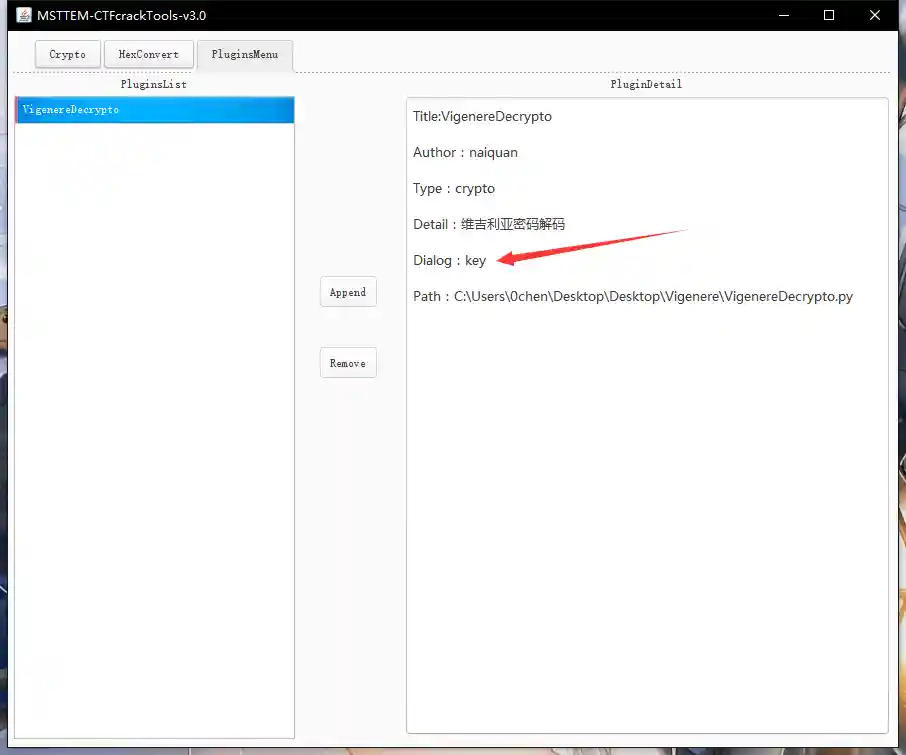Click the PluginDetail heading label
Viewport: 906px width, 755px height.
[646, 84]
